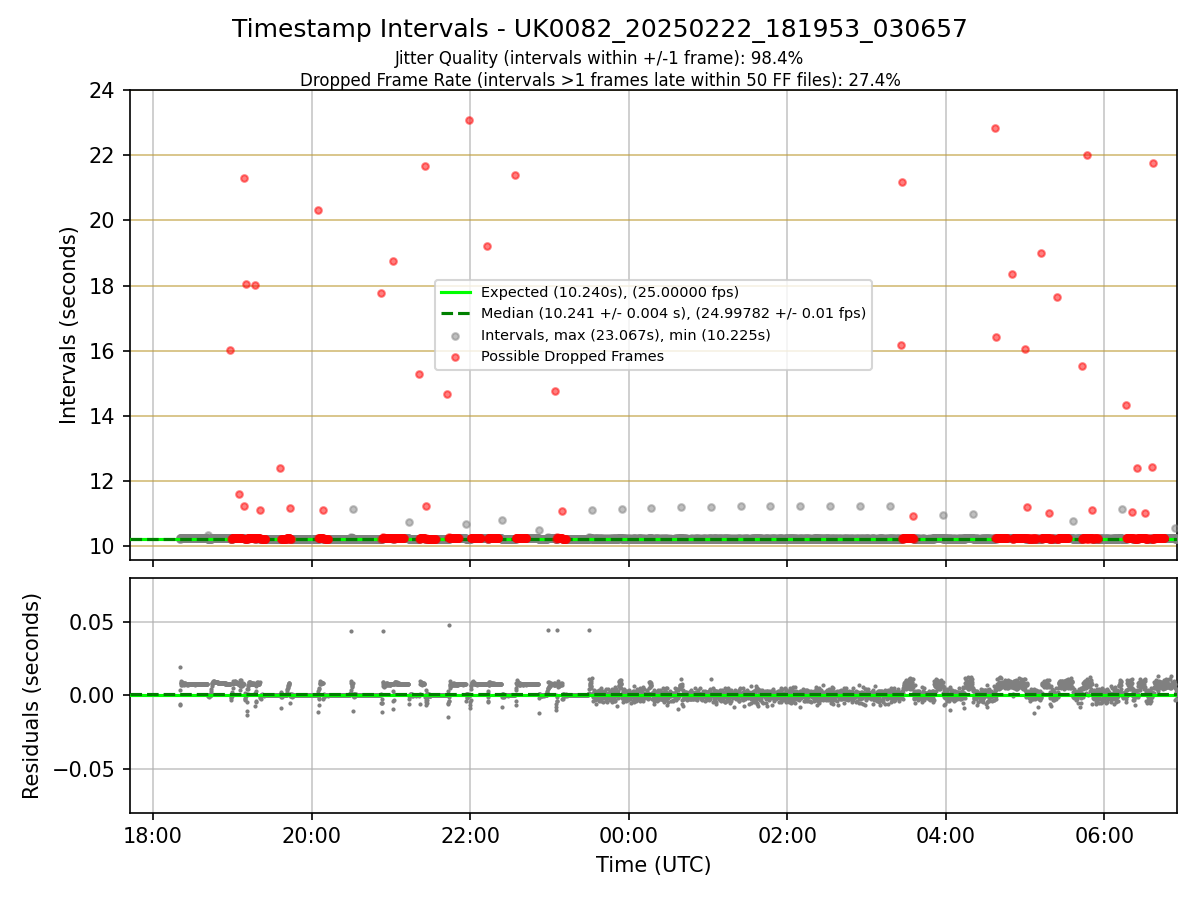Click the solid green line sample in legend
Viewport: 1200px width, 900px height.
pyautogui.click(x=456, y=292)
